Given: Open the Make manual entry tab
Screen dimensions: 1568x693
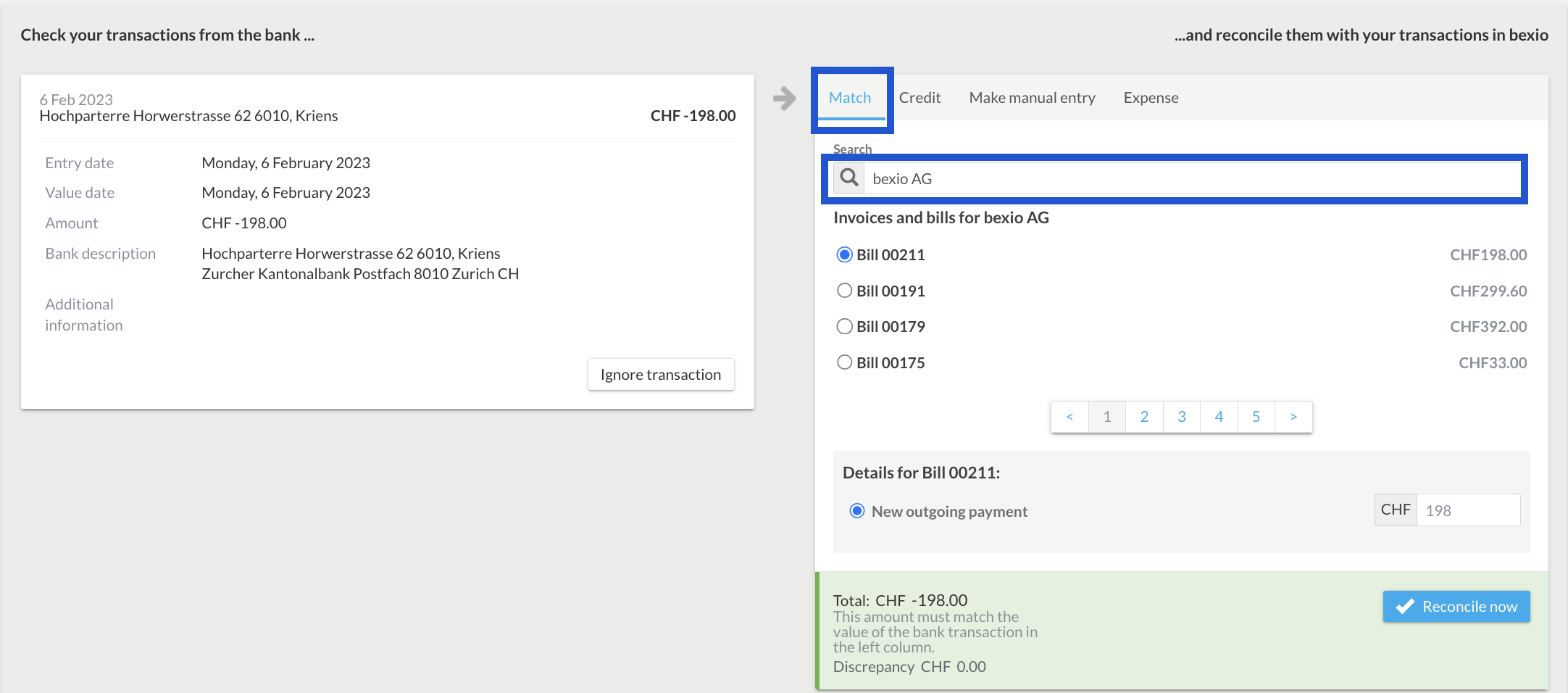Looking at the screenshot, I should [x=1032, y=98].
